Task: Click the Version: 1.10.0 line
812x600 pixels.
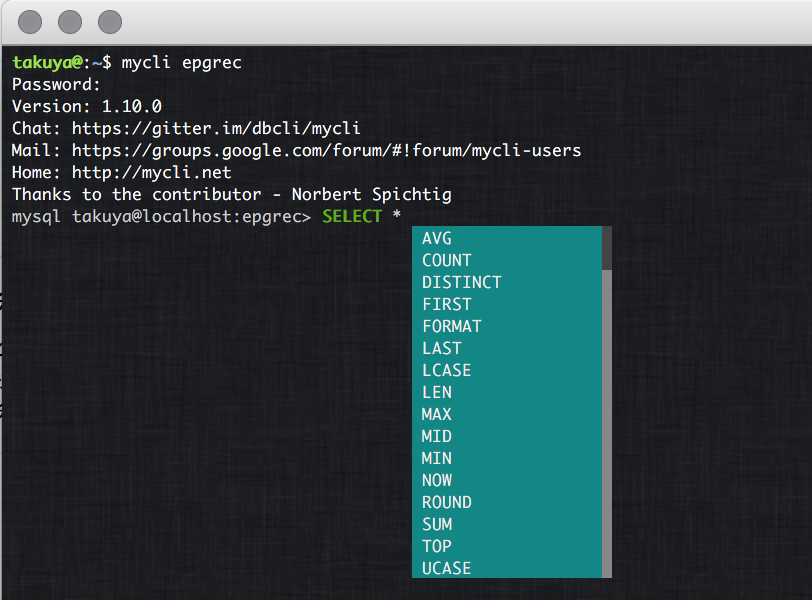Action: pyautogui.click(x=87, y=106)
